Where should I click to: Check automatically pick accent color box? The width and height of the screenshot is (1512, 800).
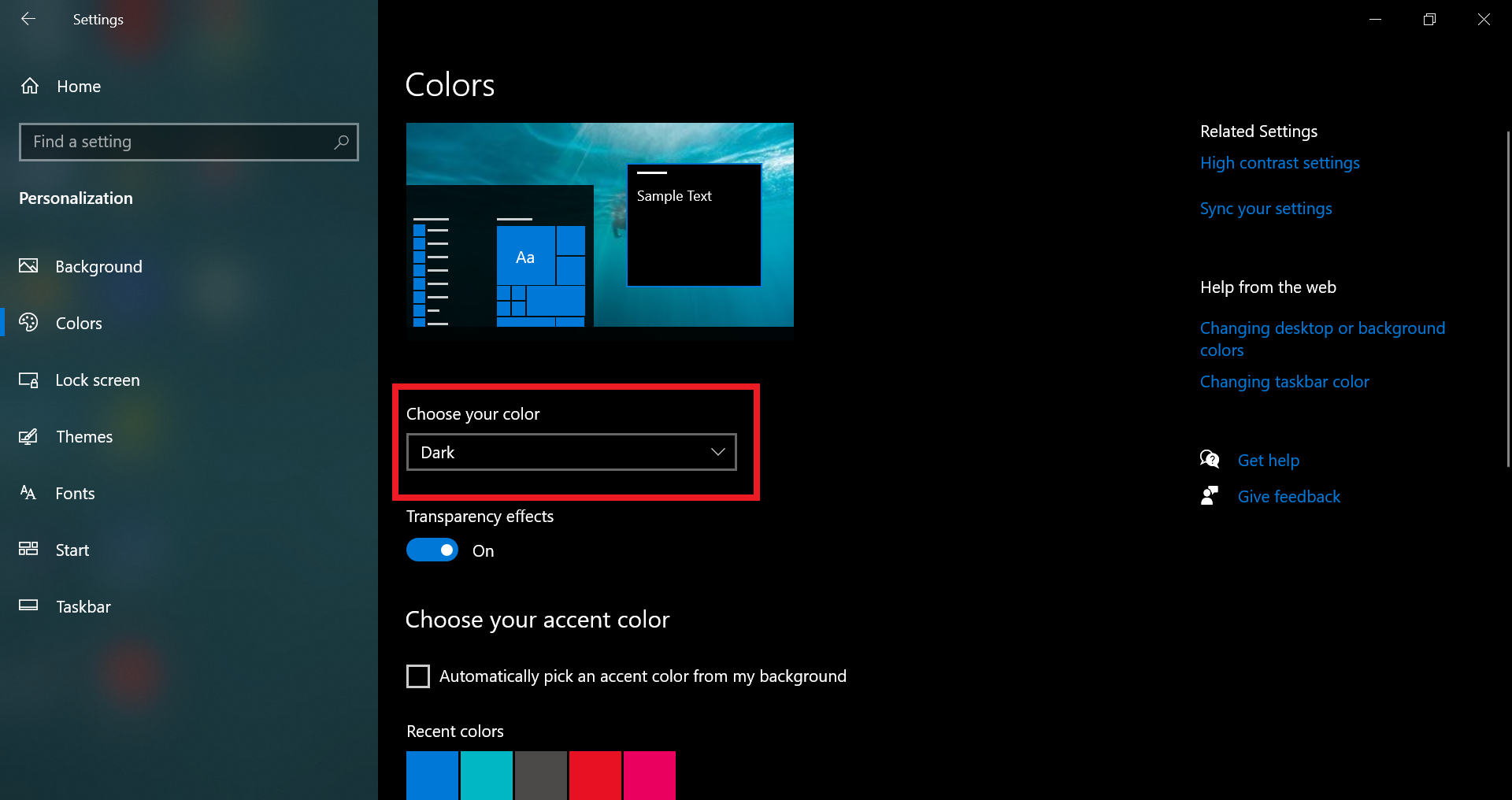coord(418,676)
